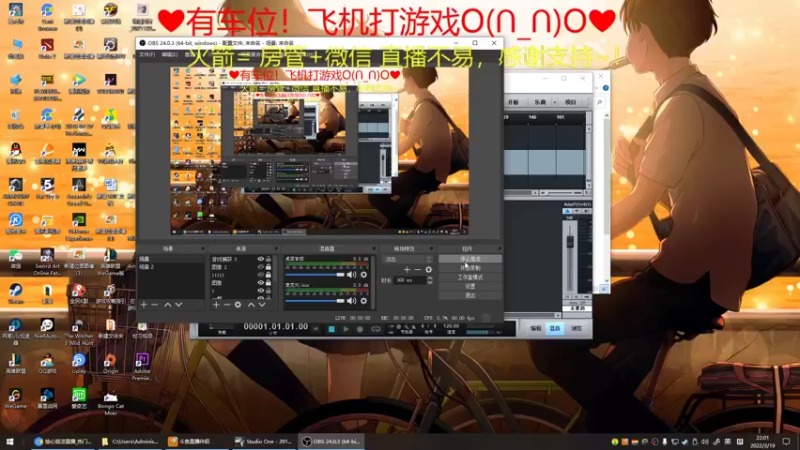The image size is (800, 450).
Task: Click Play in Studio One transport bar
Action: tap(345, 330)
